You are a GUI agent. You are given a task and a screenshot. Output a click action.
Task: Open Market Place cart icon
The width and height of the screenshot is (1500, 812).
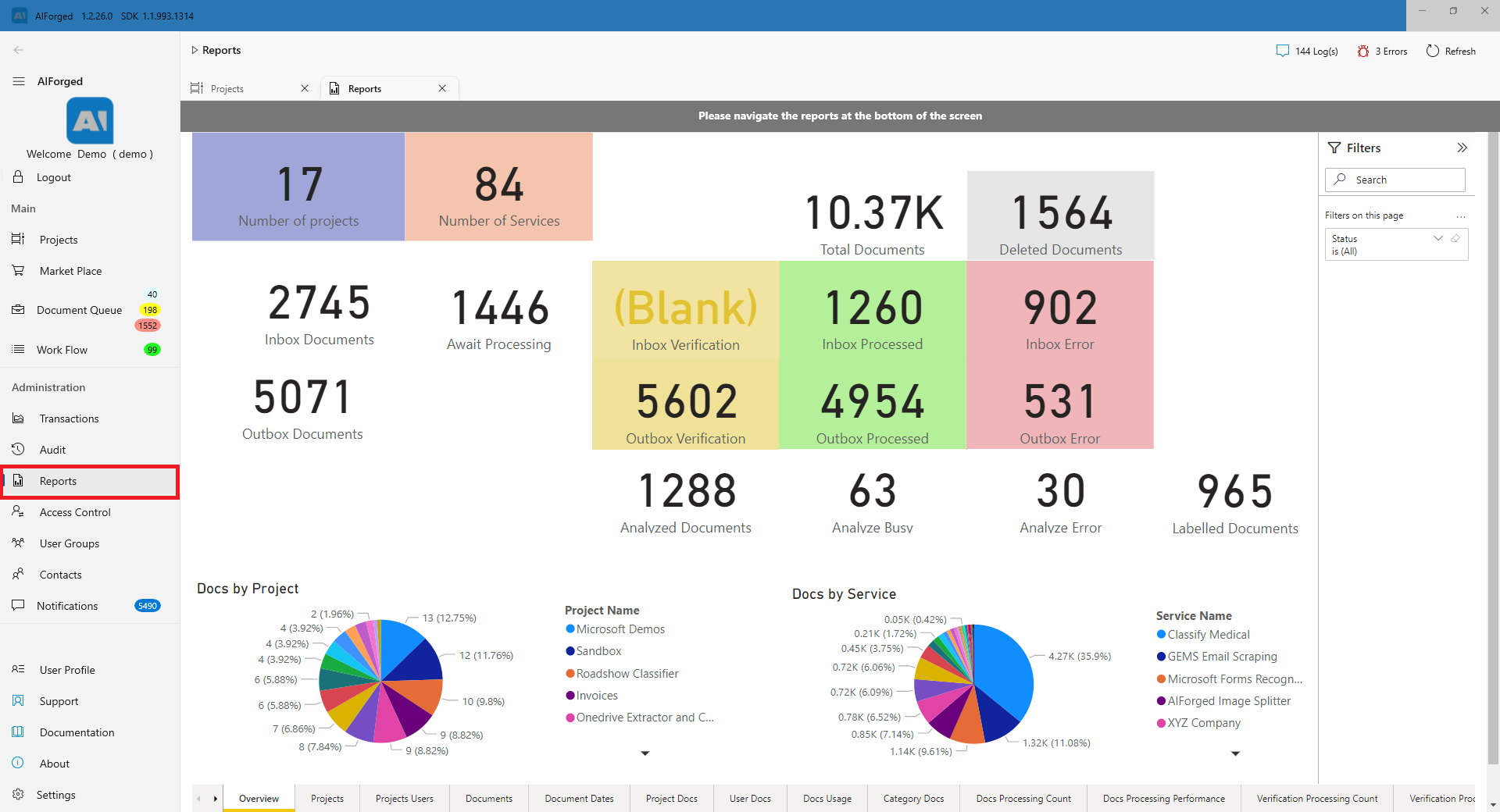click(18, 270)
